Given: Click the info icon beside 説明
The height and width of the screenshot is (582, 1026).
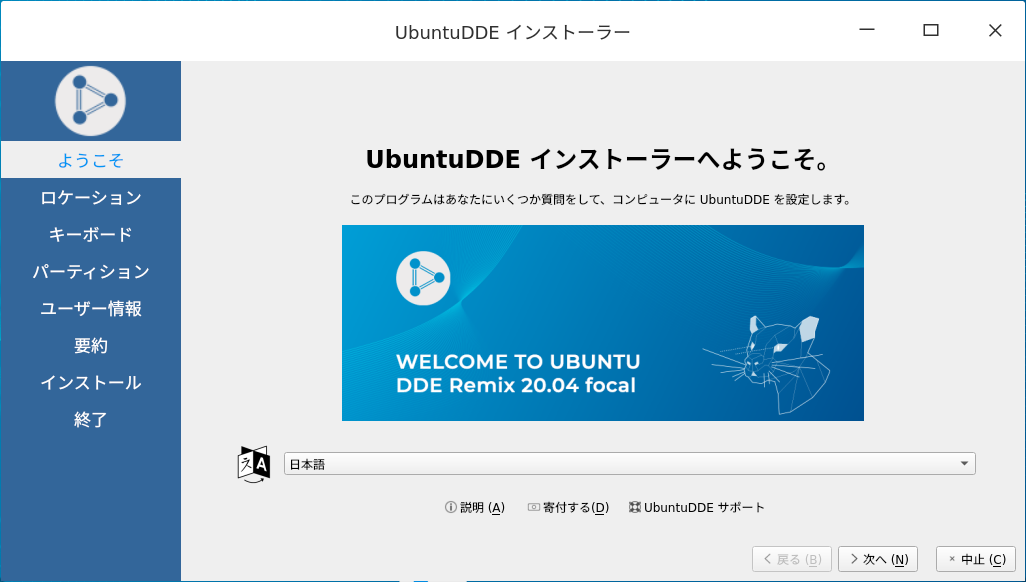Looking at the screenshot, I should tap(450, 507).
